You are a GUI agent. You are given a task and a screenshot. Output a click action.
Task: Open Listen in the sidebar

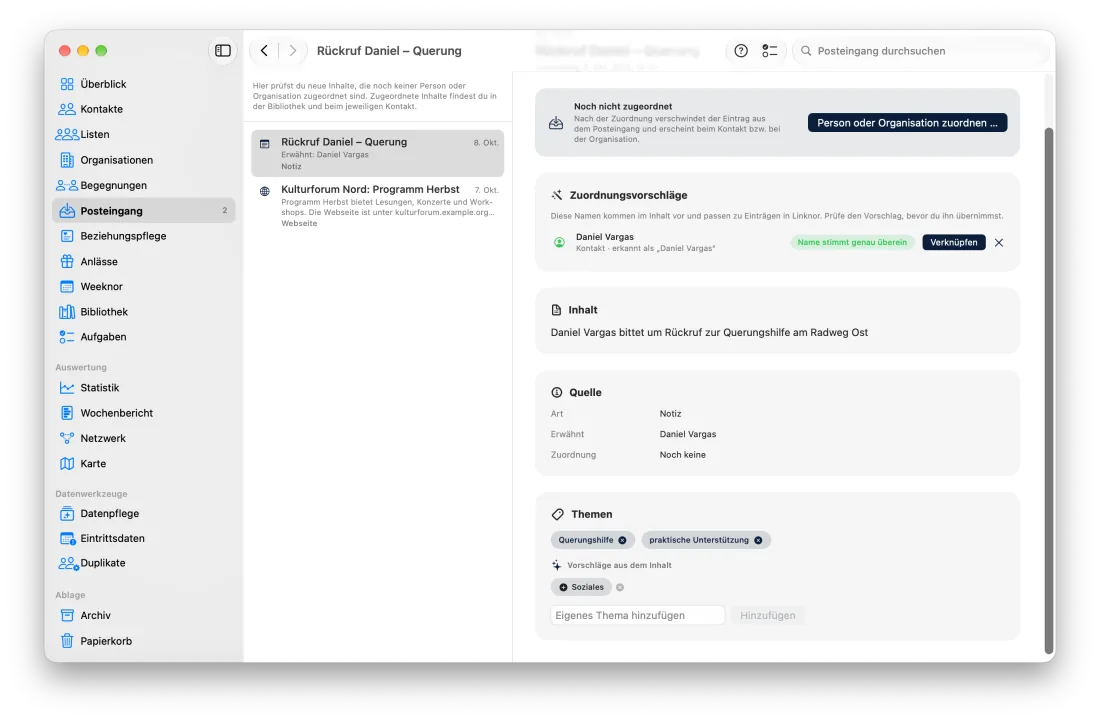coord(143,135)
